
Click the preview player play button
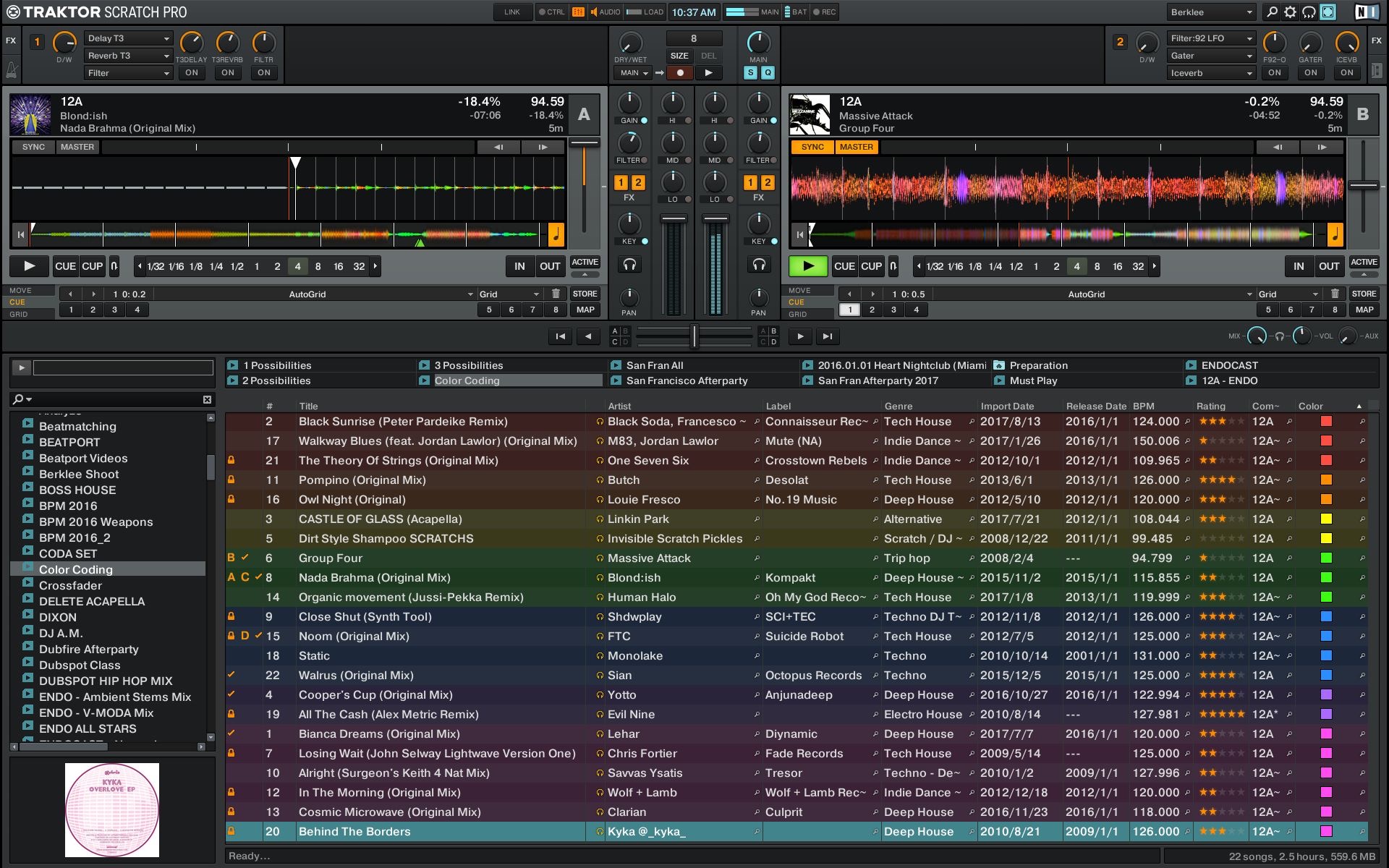click(22, 367)
